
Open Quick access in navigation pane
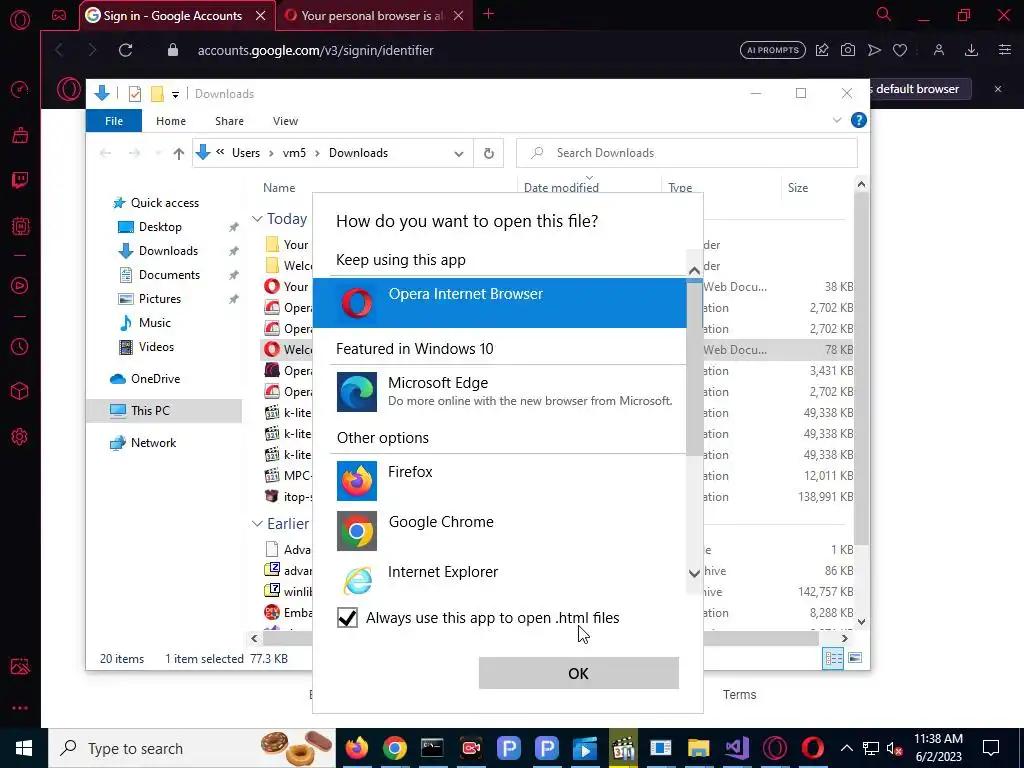click(x=165, y=203)
